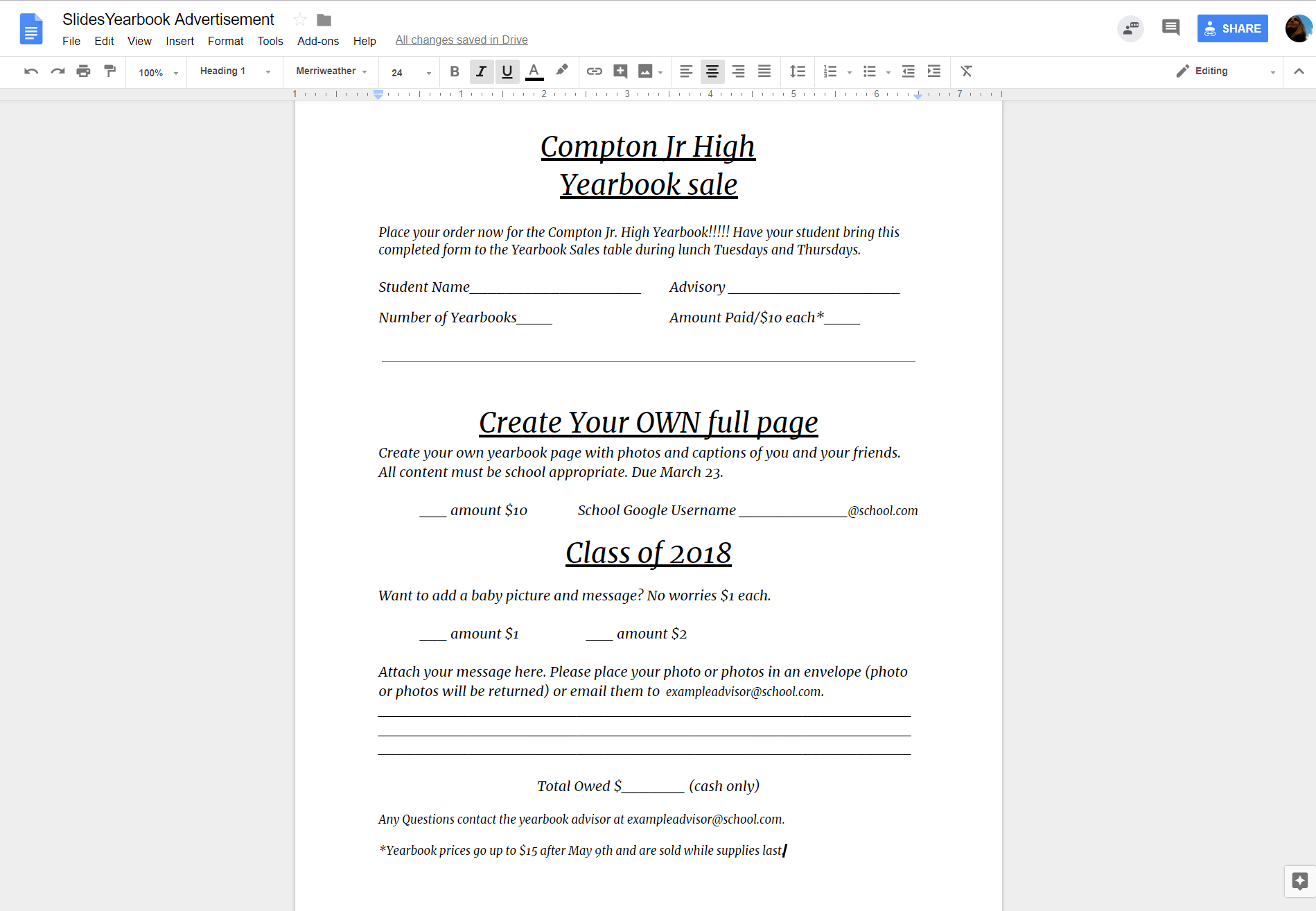This screenshot has width=1316, height=911.
Task: Clear formatting from selected text
Action: [x=967, y=71]
